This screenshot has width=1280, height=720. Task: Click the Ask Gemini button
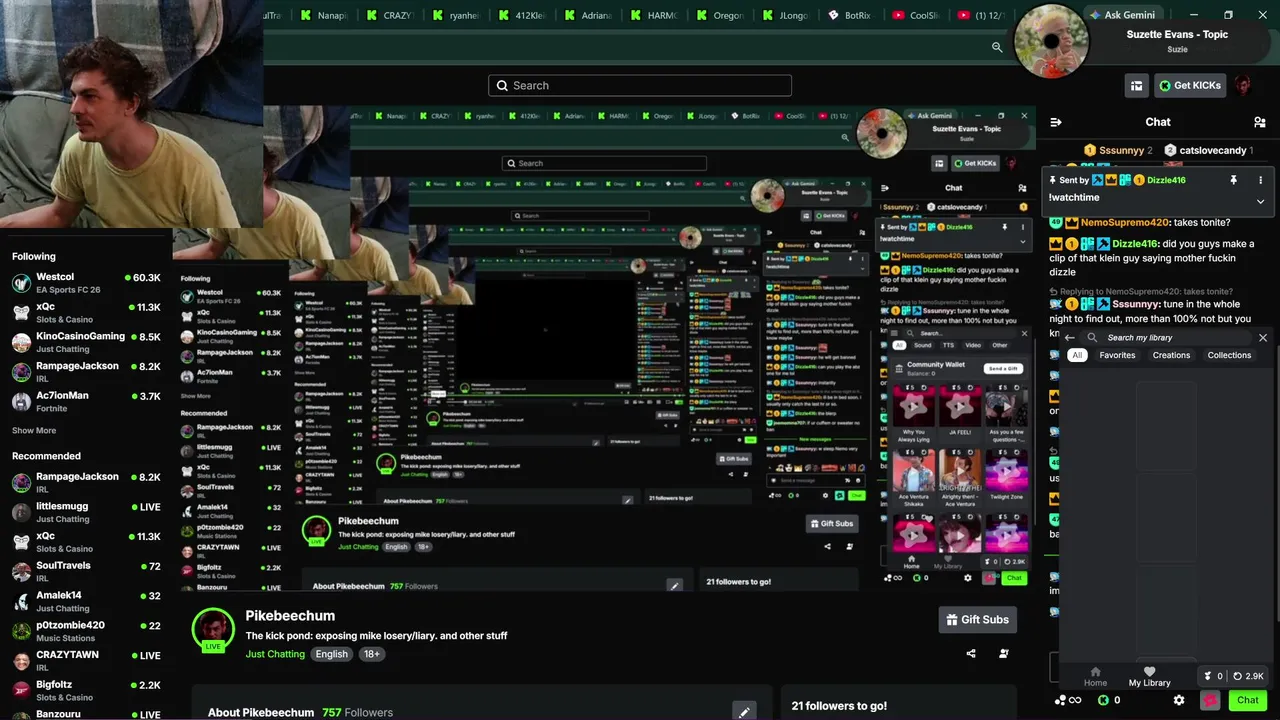pyautogui.click(x=1122, y=15)
